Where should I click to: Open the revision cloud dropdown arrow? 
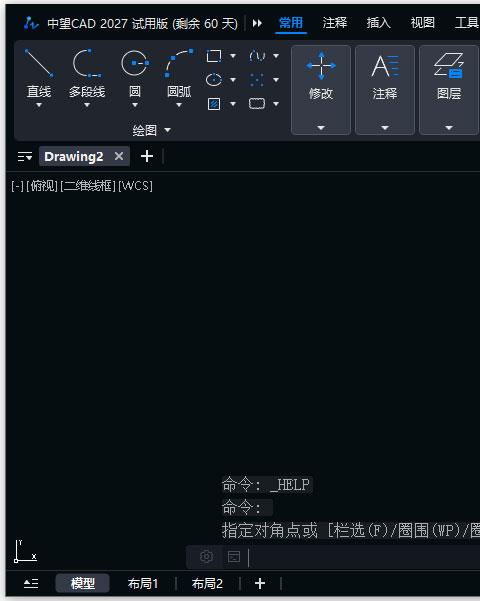pos(276,103)
